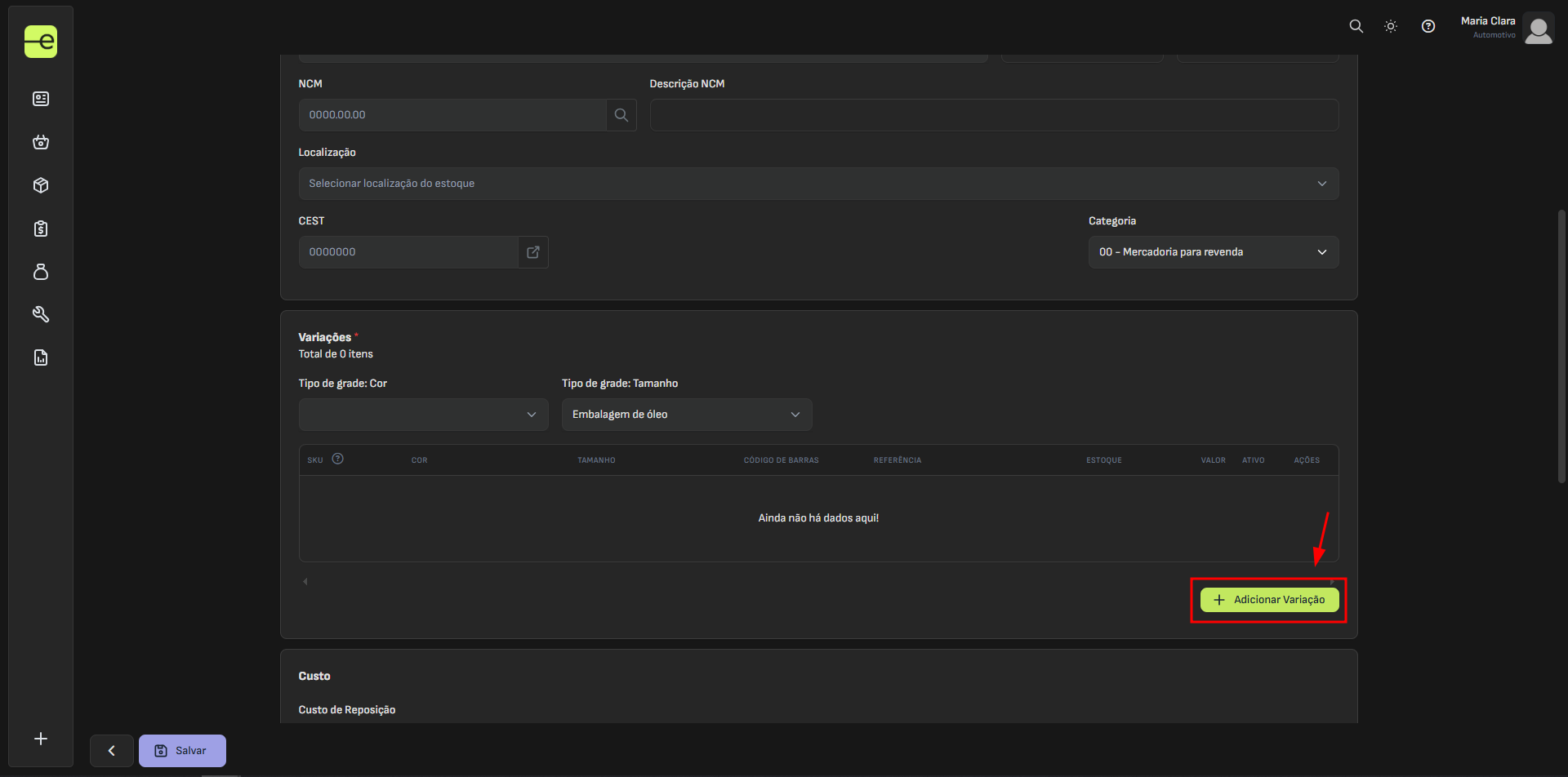Click the NCM search magnifier button

point(621,115)
